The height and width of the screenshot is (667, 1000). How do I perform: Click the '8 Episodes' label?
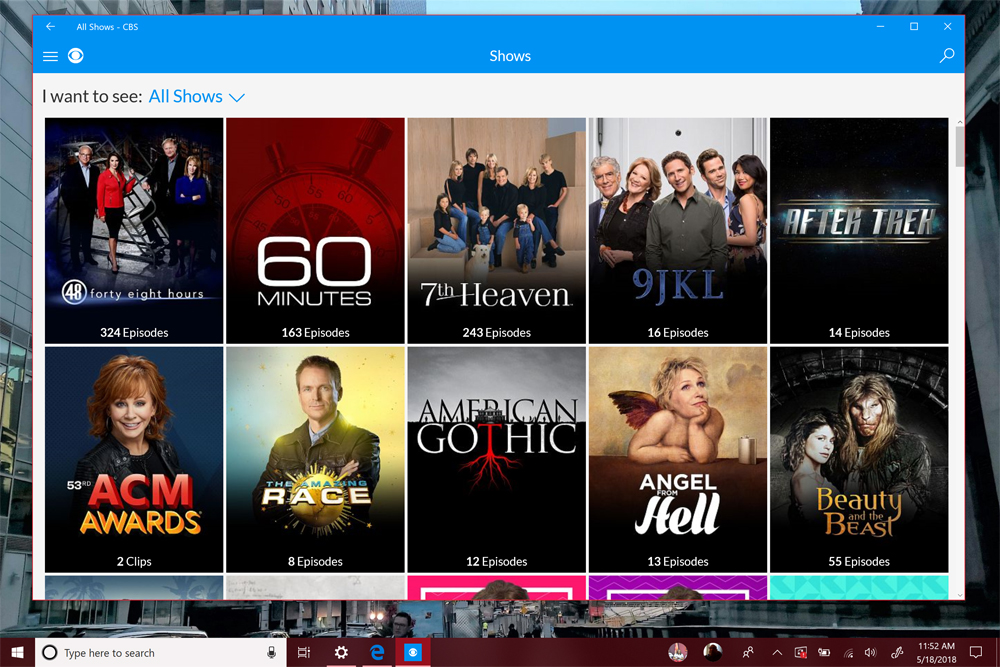[x=315, y=562]
